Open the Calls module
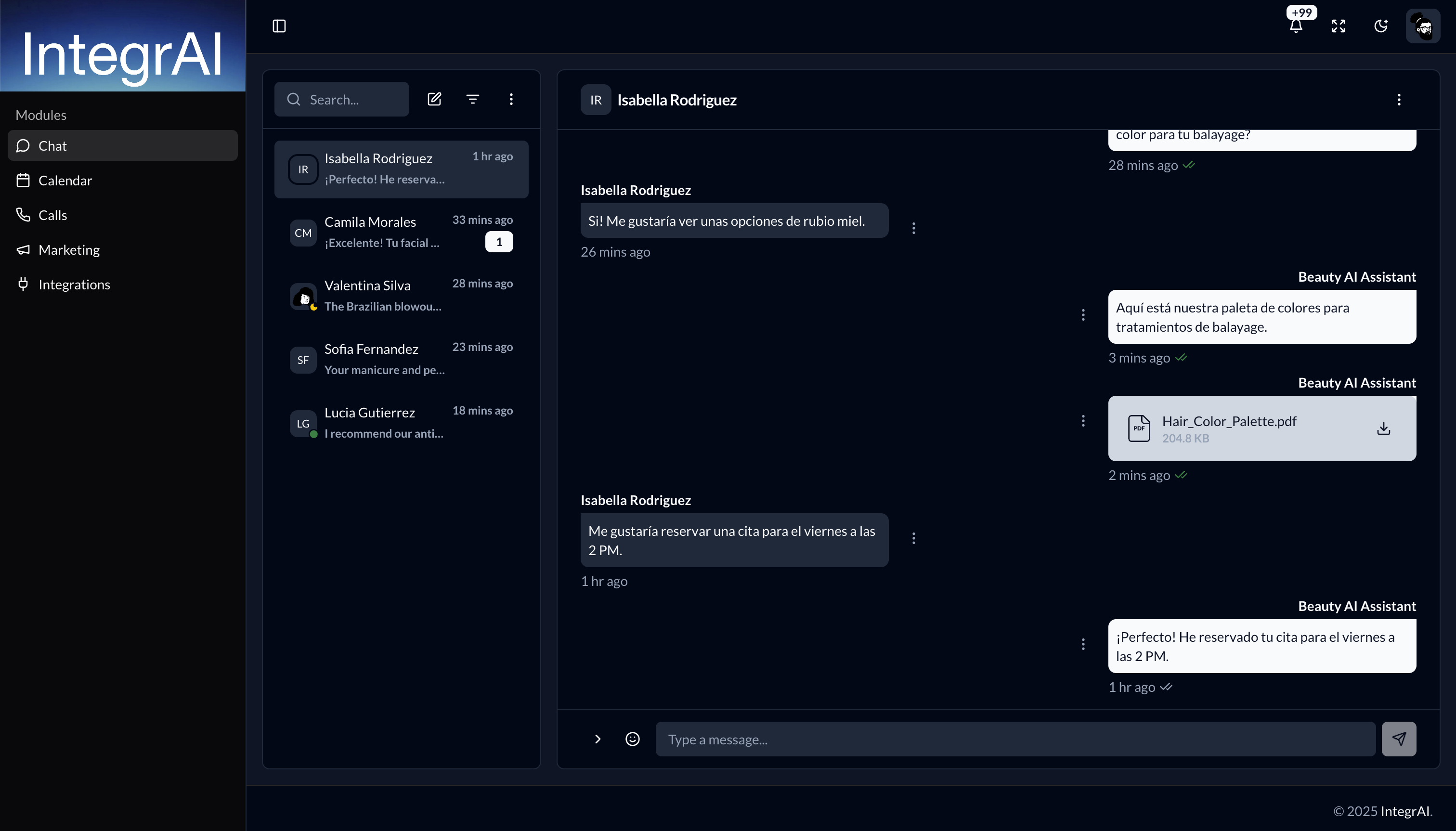The image size is (1456, 831). pyautogui.click(x=123, y=215)
